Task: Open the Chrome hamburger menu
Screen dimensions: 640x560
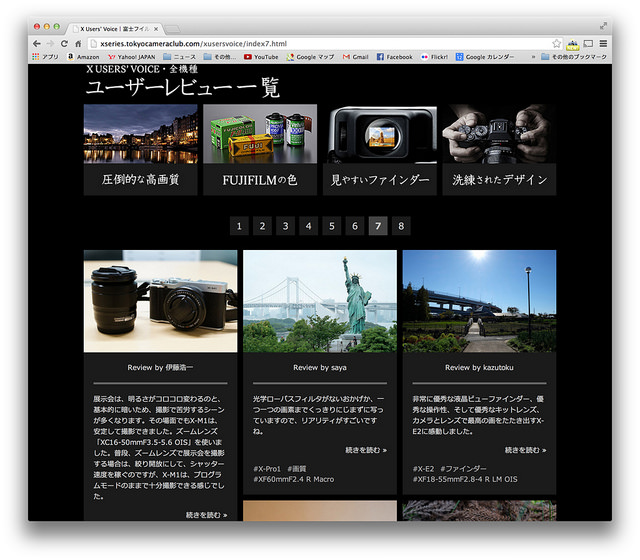Action: (x=602, y=44)
